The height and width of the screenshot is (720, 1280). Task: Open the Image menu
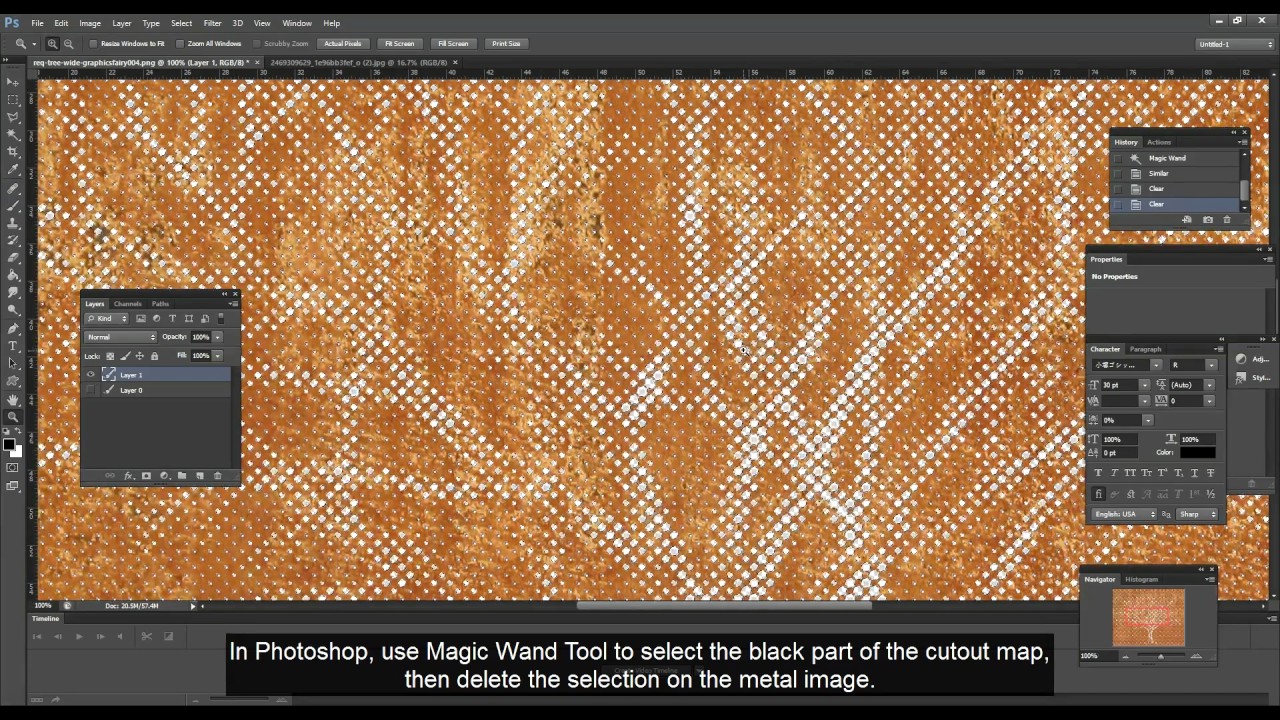point(90,23)
